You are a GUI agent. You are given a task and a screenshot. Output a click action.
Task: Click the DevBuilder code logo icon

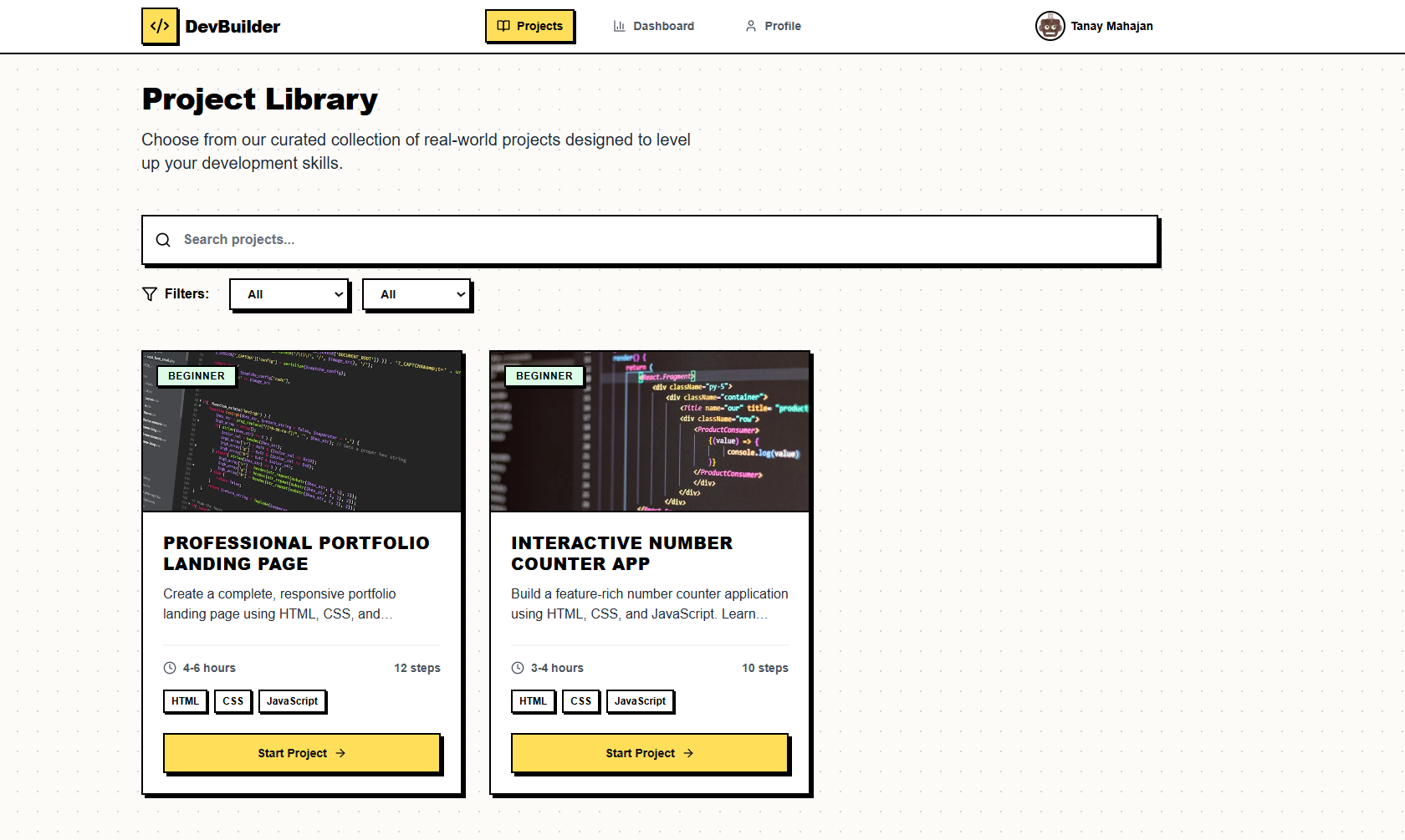pyautogui.click(x=160, y=26)
